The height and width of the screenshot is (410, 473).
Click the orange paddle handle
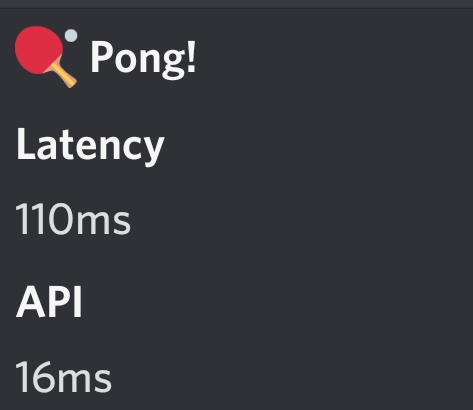(63, 75)
